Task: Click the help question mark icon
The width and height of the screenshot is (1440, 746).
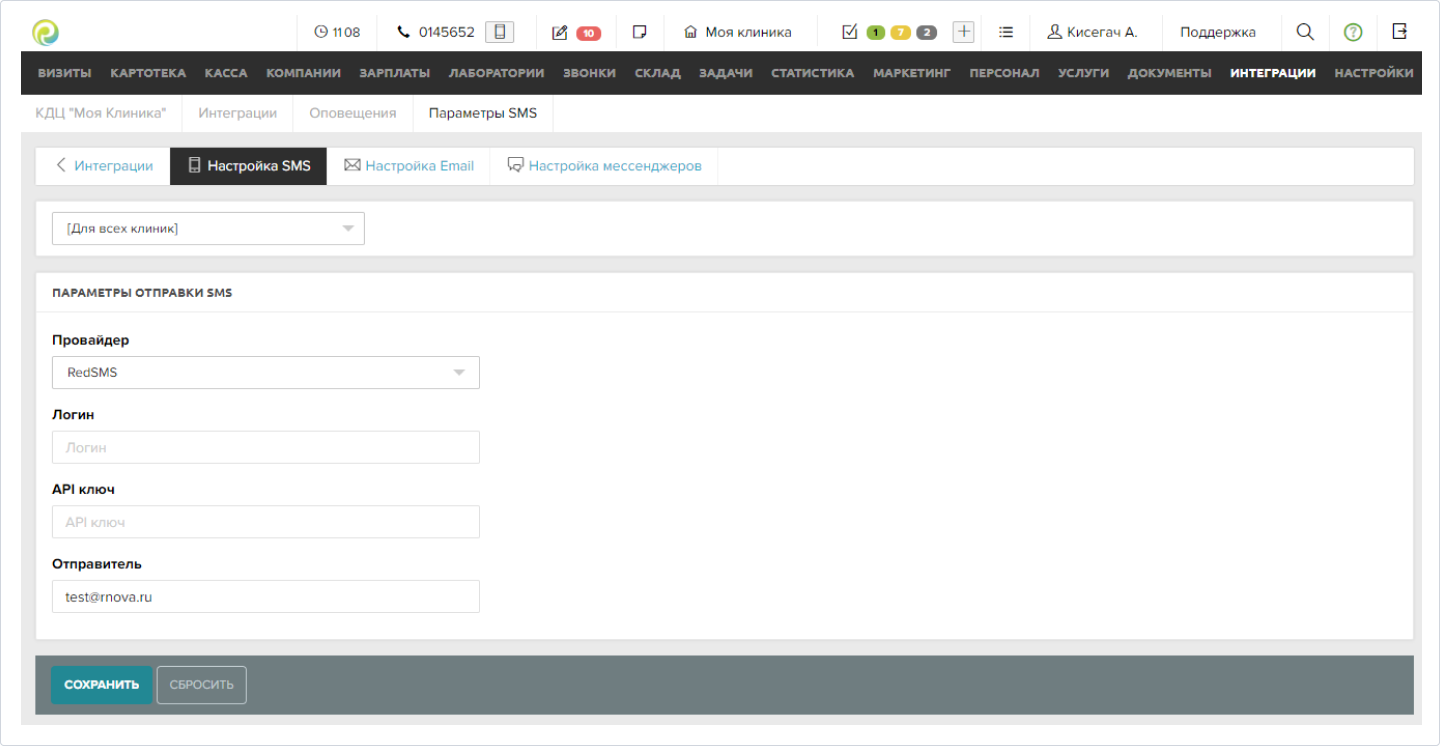Action: click(1353, 31)
